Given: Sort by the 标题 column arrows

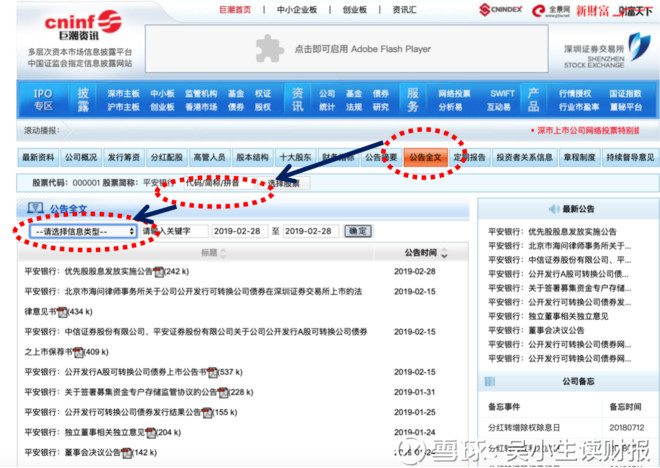Looking at the screenshot, I should point(223,253).
